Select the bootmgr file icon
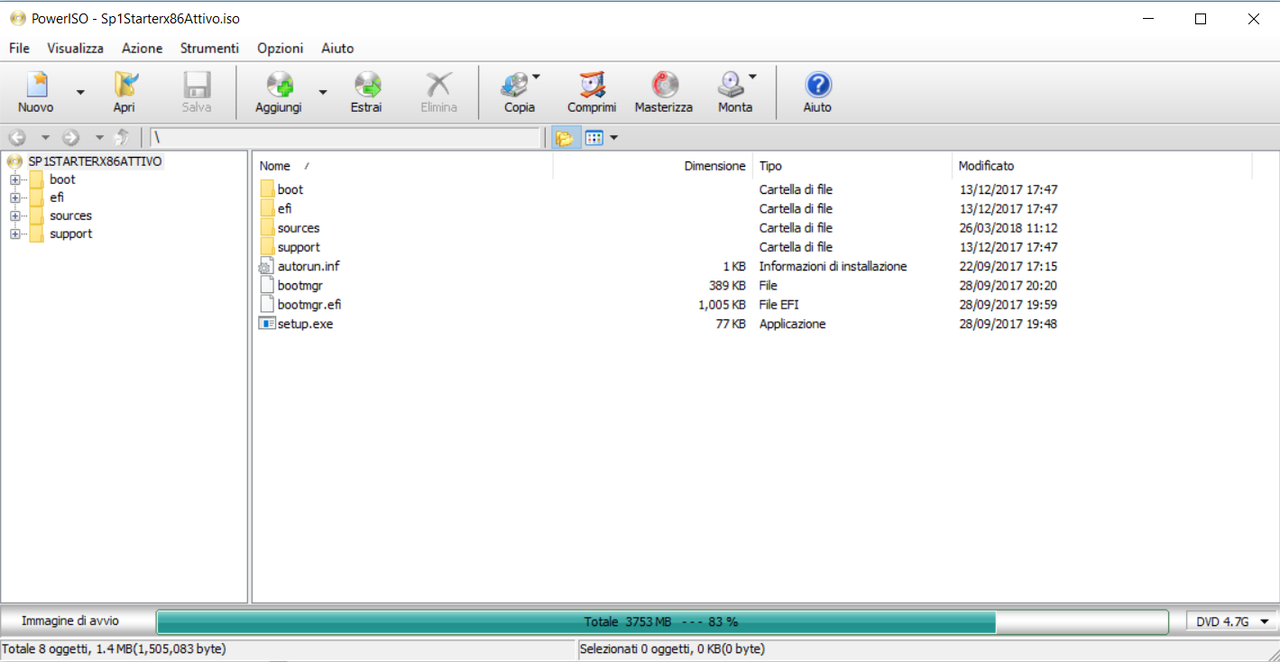The height and width of the screenshot is (662, 1280). tap(266, 285)
